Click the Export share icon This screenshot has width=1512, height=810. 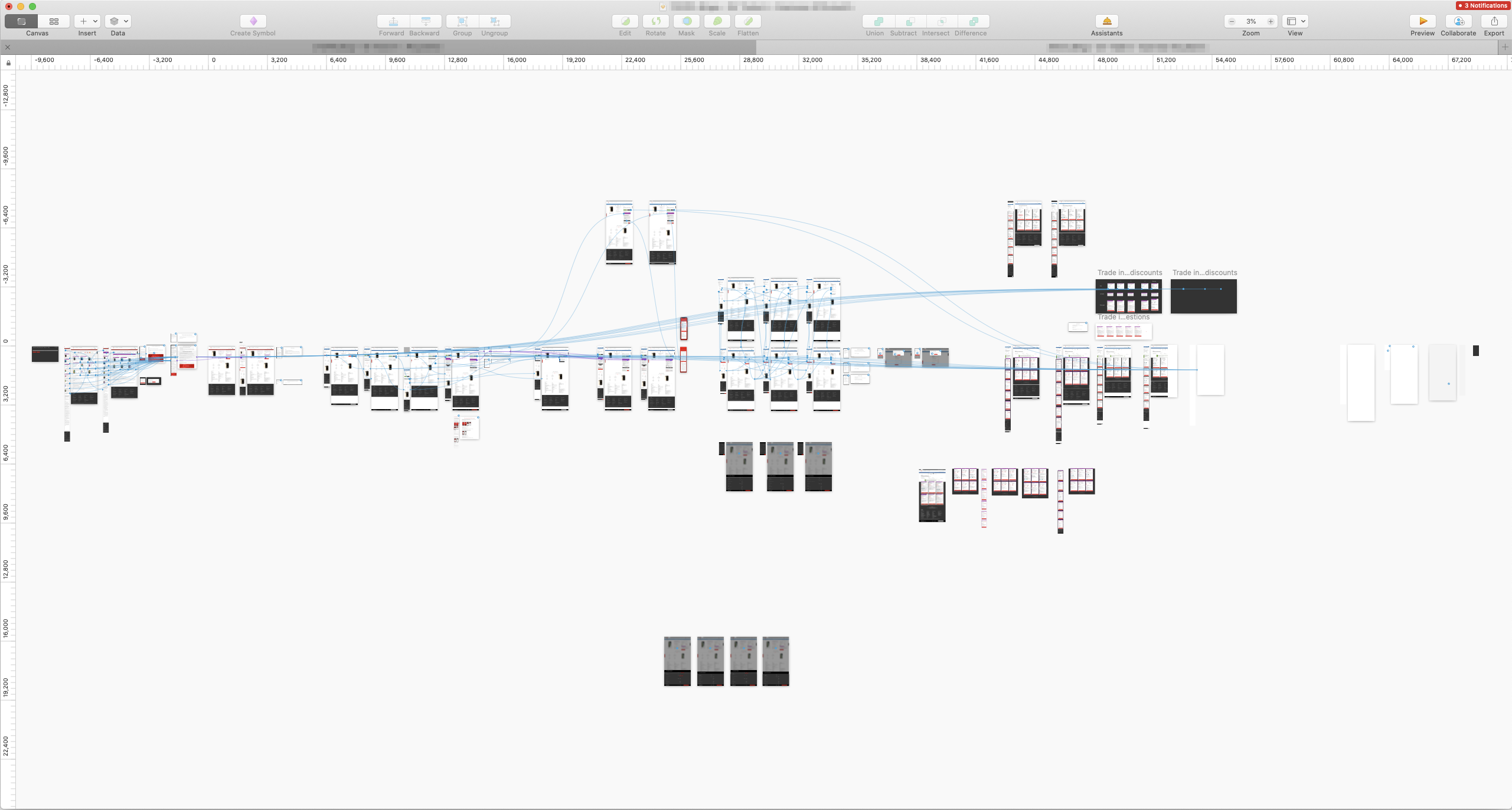(1494, 21)
